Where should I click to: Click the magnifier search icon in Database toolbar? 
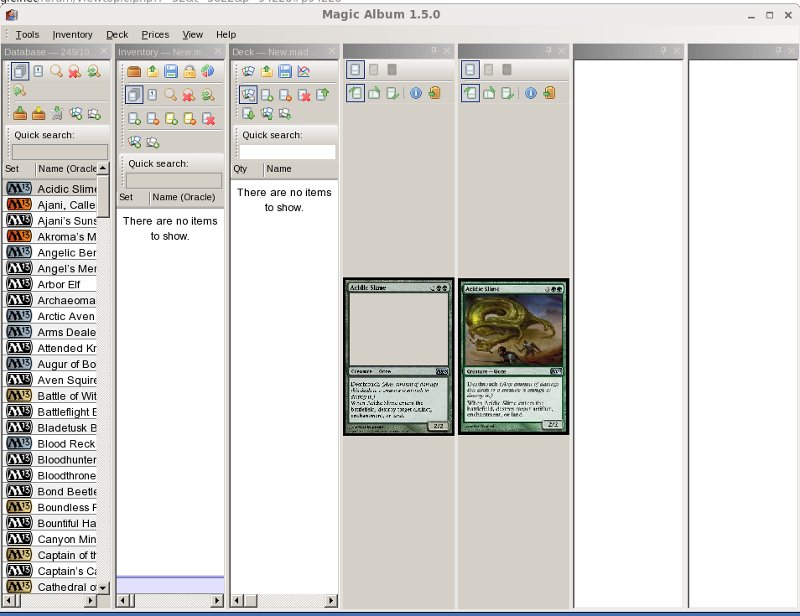pos(56,71)
